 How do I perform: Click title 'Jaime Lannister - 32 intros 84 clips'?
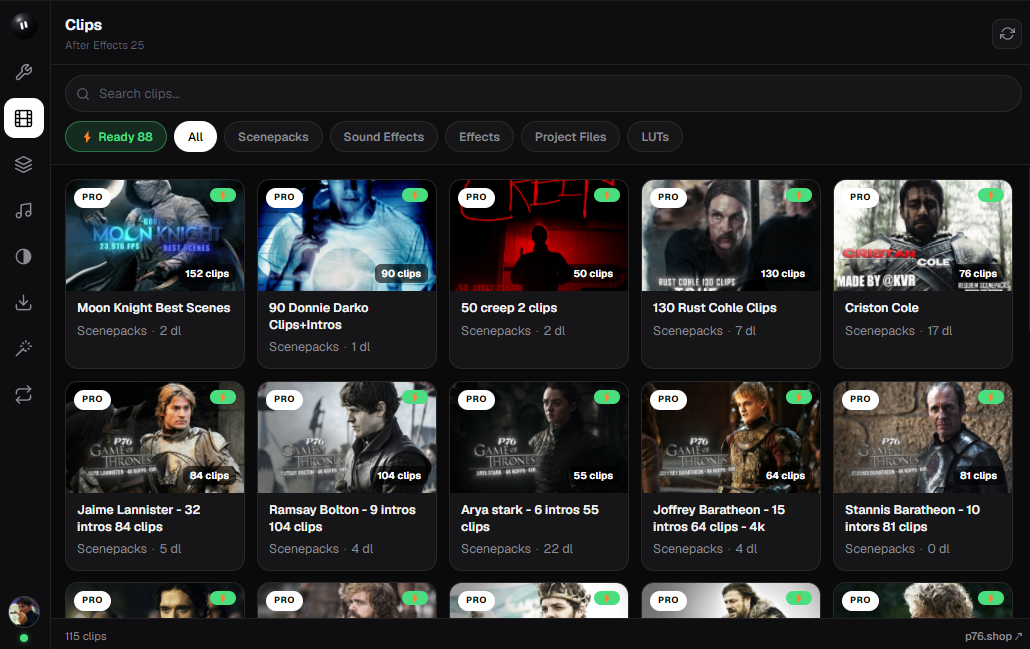(x=139, y=518)
